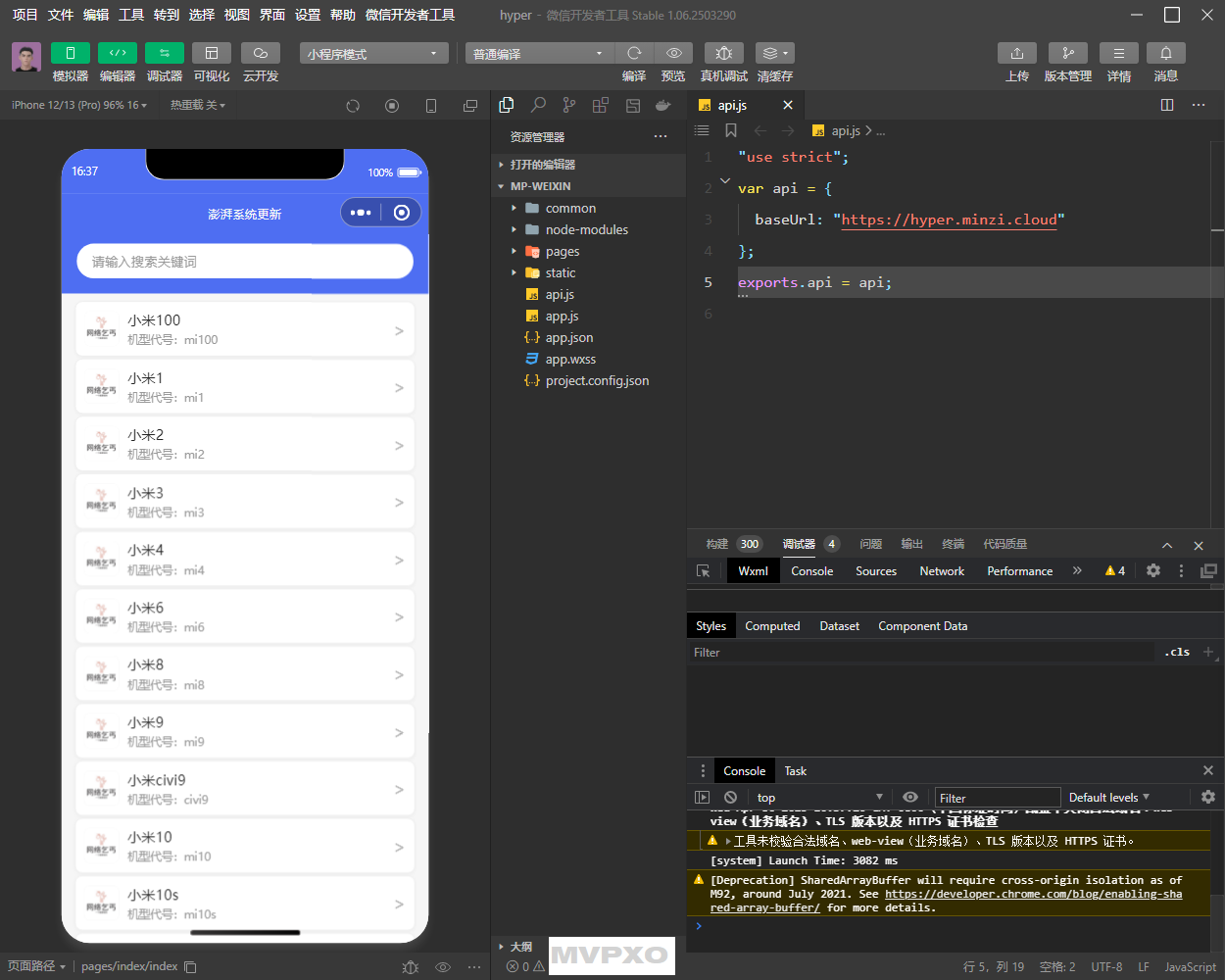Open the extensions icon in sidebar
The image size is (1225, 980).
pyautogui.click(x=601, y=105)
